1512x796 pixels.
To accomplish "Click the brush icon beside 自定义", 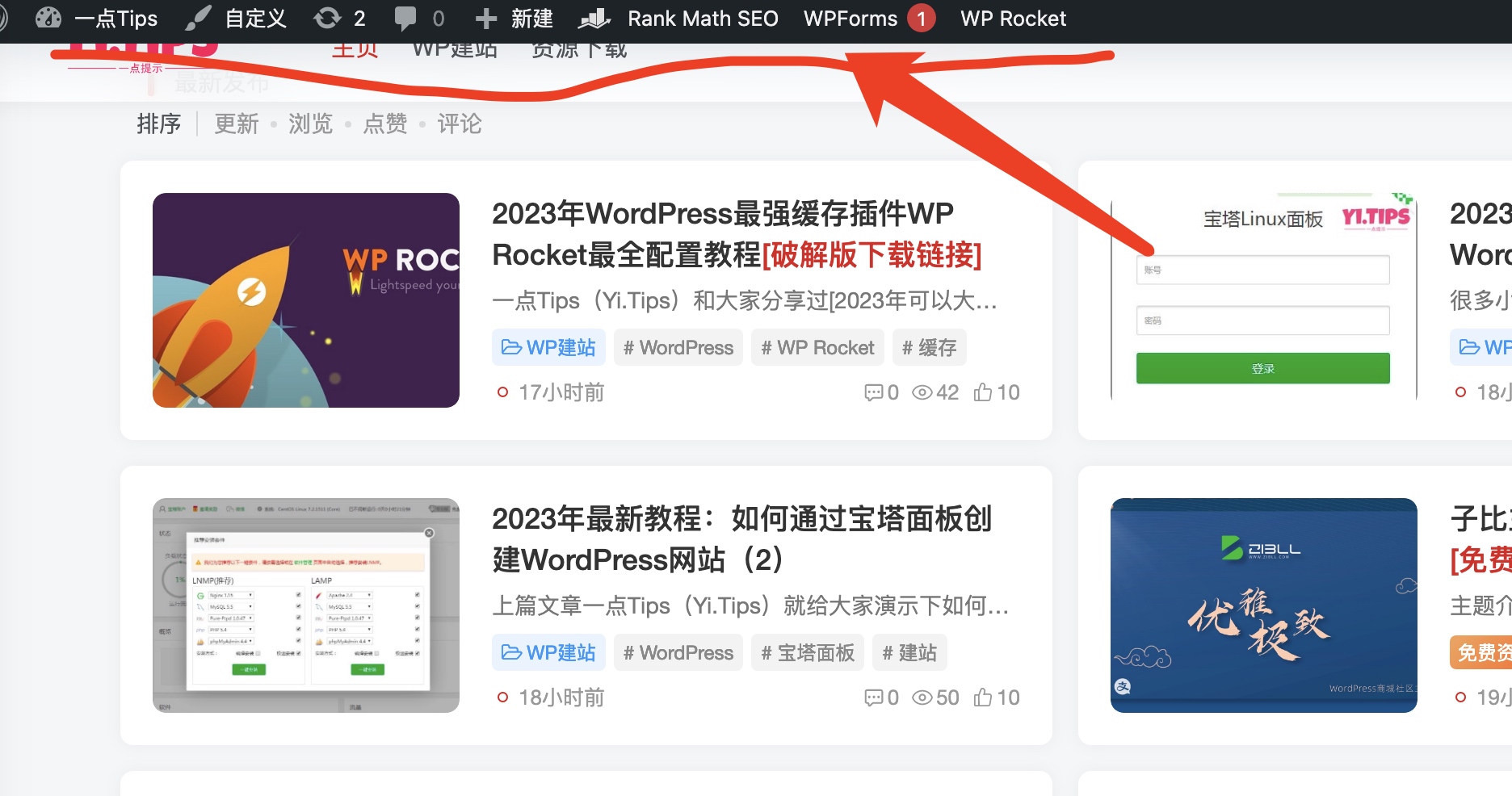I will tap(198, 18).
